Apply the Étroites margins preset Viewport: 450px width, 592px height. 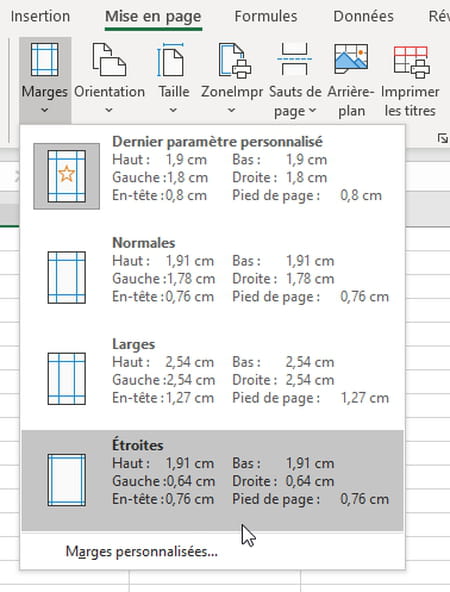click(213, 480)
